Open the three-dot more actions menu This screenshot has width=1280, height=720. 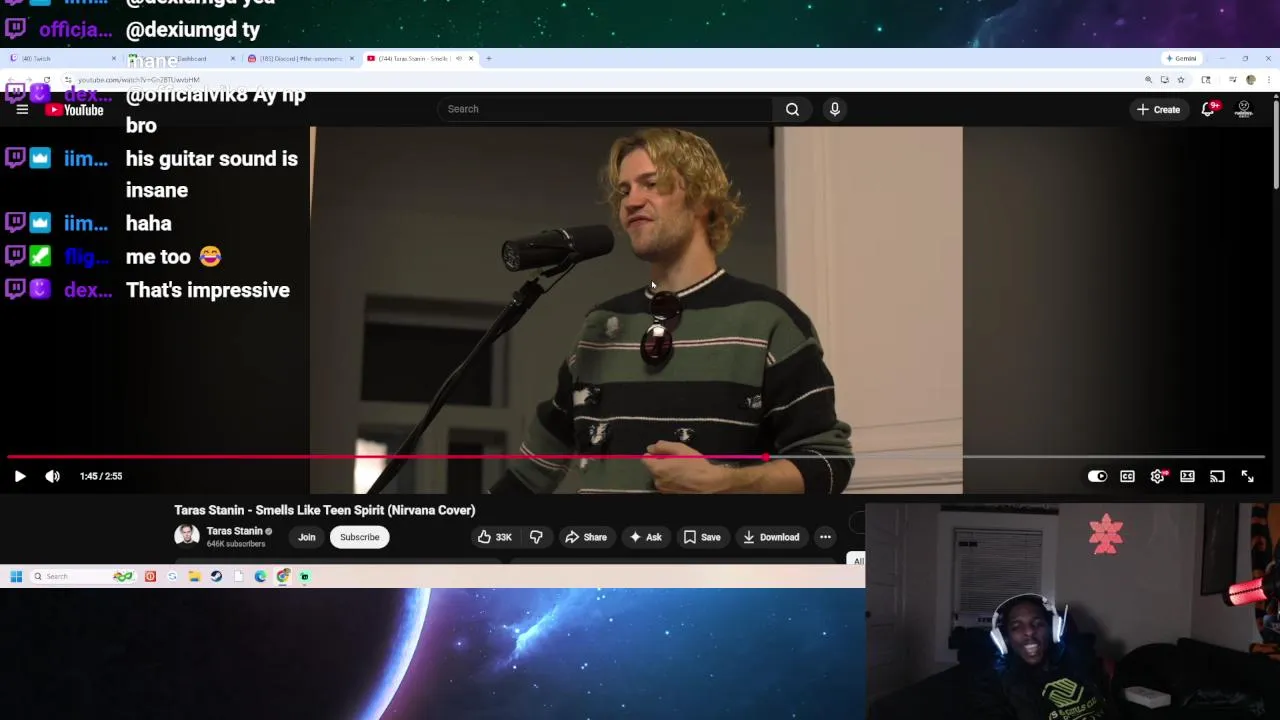pos(825,537)
